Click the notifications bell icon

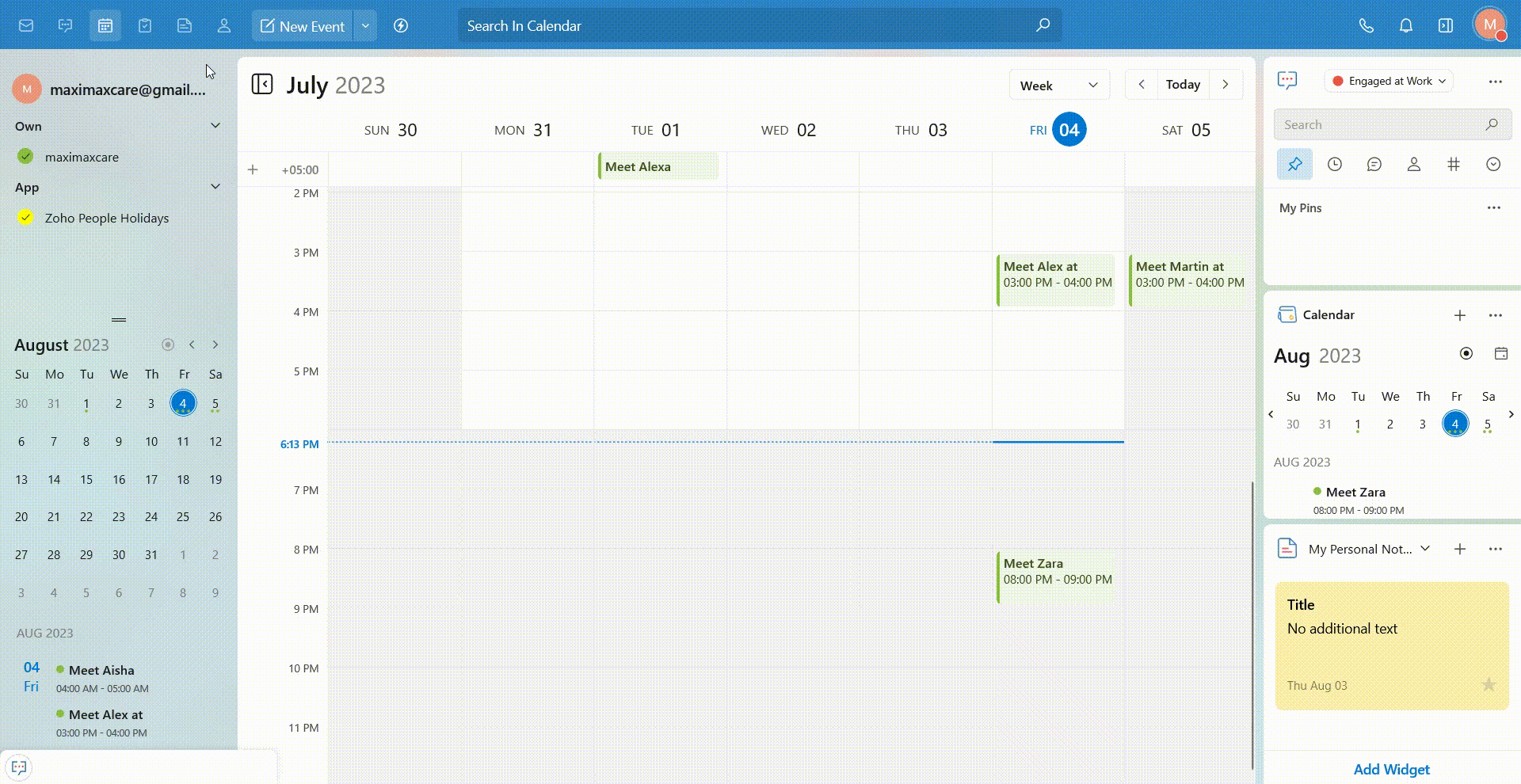tap(1406, 25)
